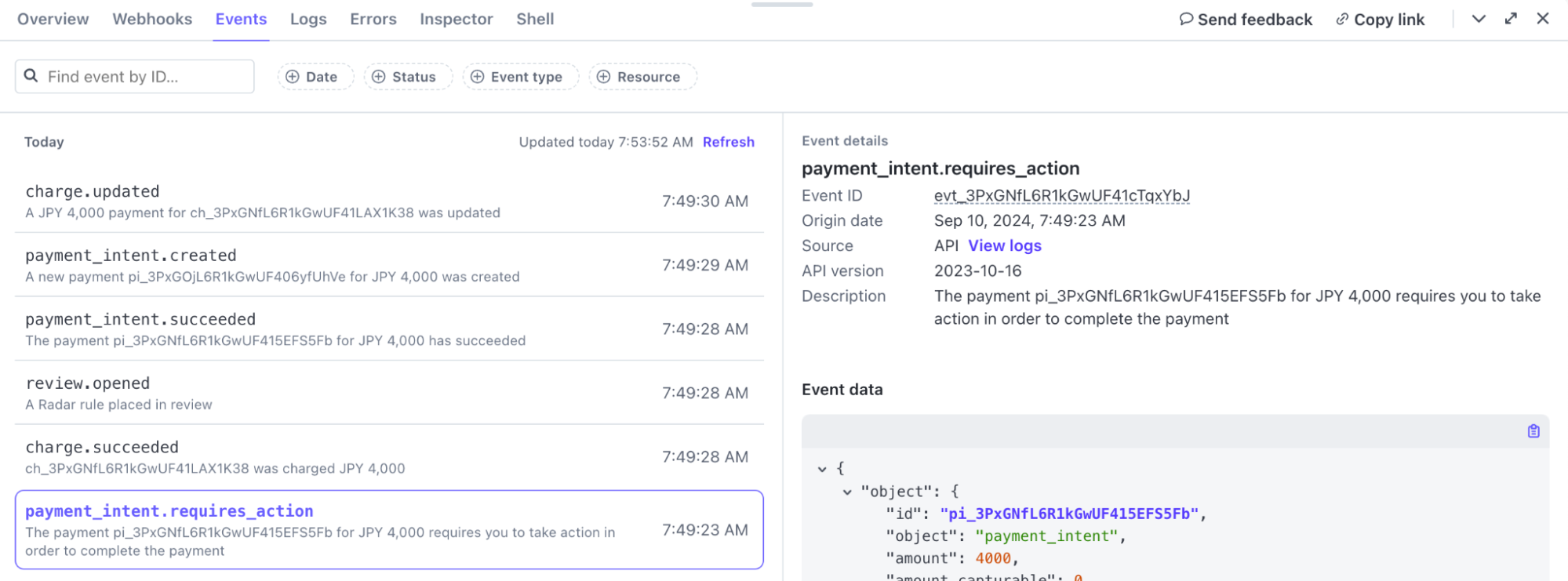This screenshot has height=581, width=1568.
Task: Click the Send feedback speech bubble
Action: coord(1186,19)
